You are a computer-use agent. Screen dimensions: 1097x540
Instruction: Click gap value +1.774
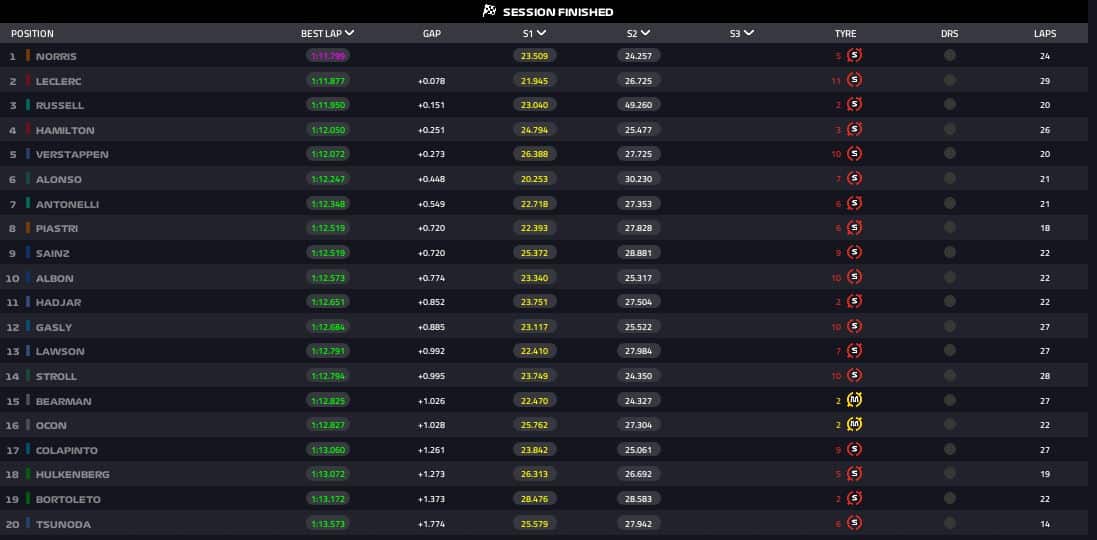[x=432, y=524]
